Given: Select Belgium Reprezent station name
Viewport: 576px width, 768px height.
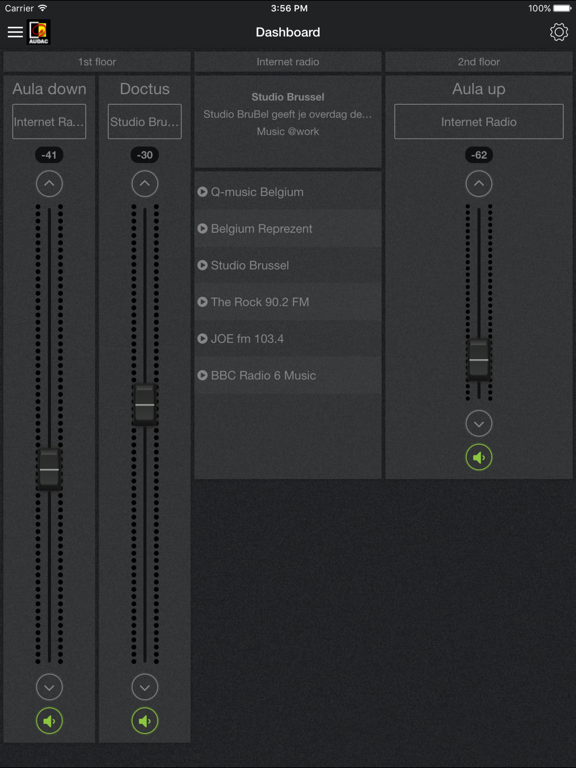Looking at the screenshot, I should tap(262, 229).
